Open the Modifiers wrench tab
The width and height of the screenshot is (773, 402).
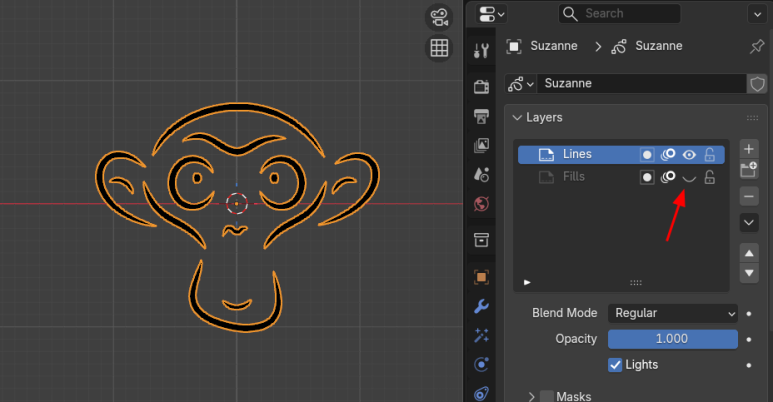click(x=481, y=306)
